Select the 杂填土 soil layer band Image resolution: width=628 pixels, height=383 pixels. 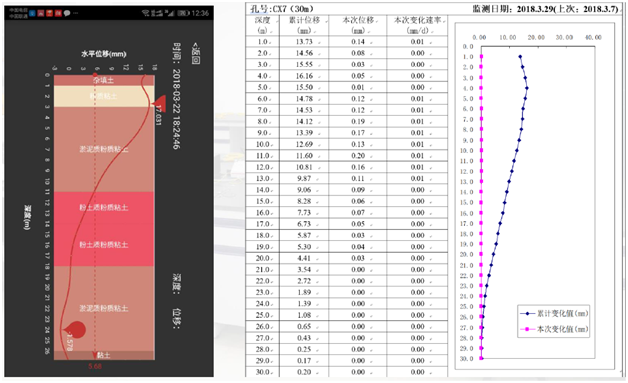click(104, 80)
